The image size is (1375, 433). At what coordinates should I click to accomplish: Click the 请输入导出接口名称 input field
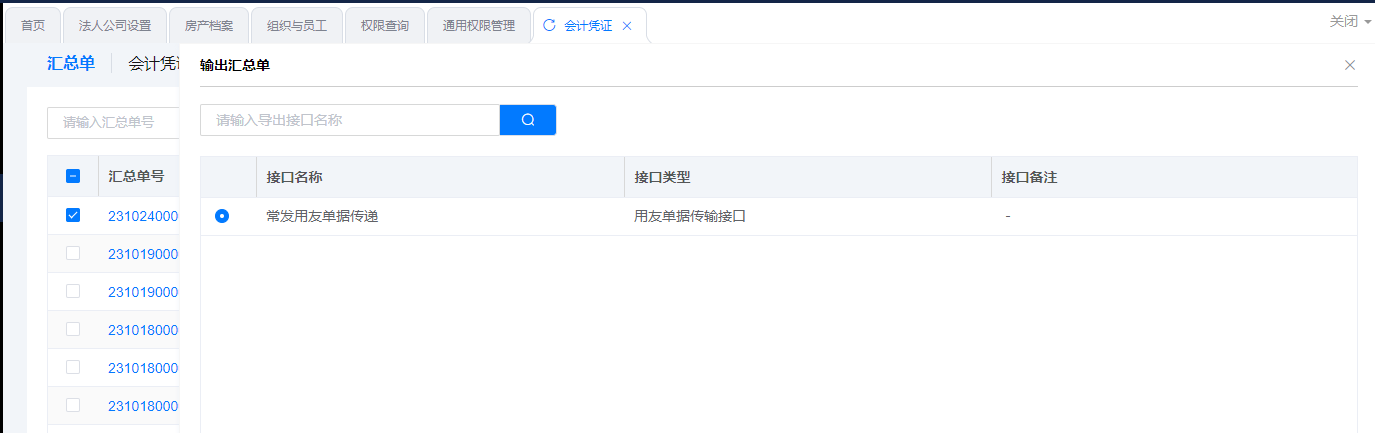point(349,120)
